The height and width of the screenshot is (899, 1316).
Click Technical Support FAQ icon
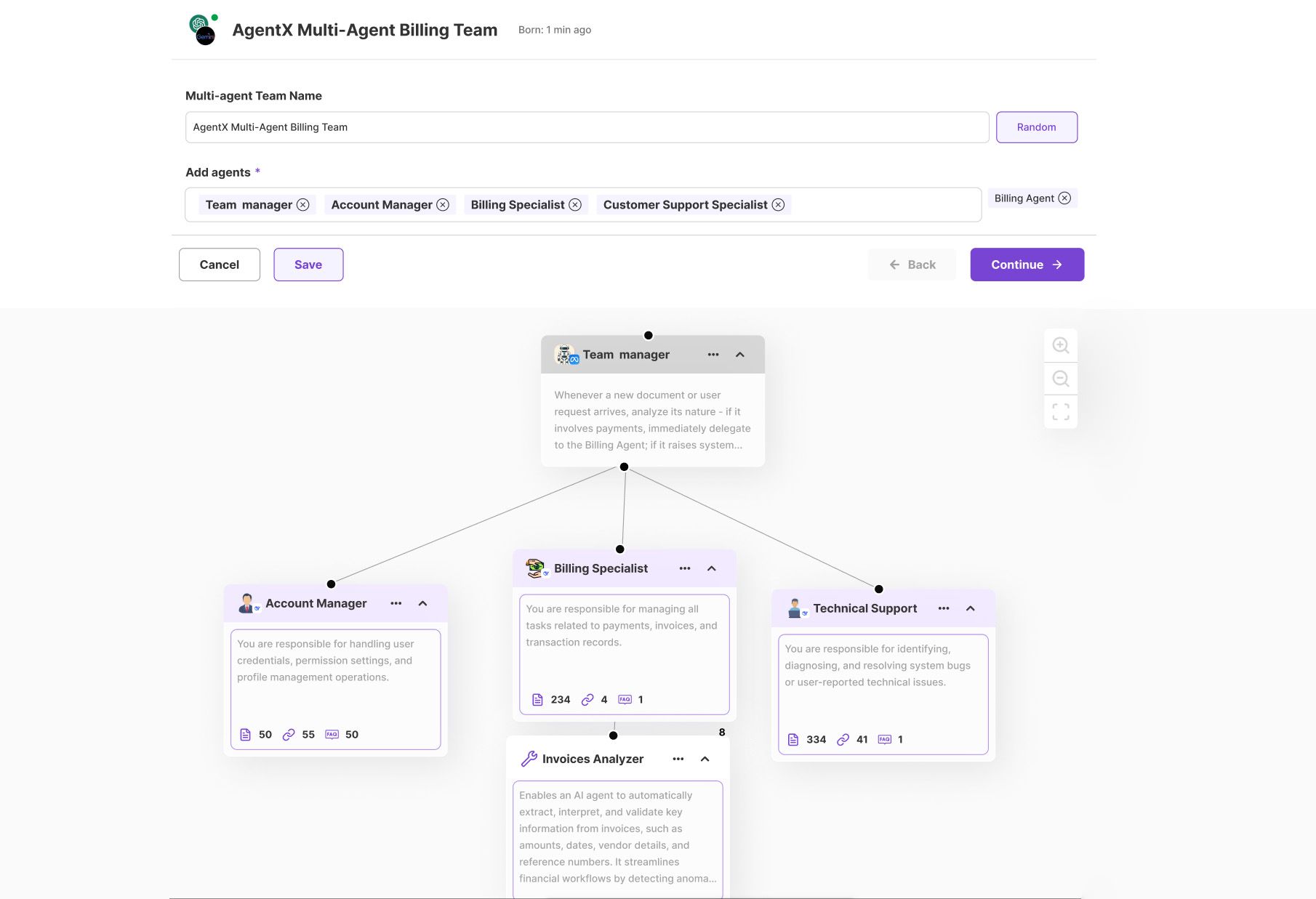tap(885, 740)
